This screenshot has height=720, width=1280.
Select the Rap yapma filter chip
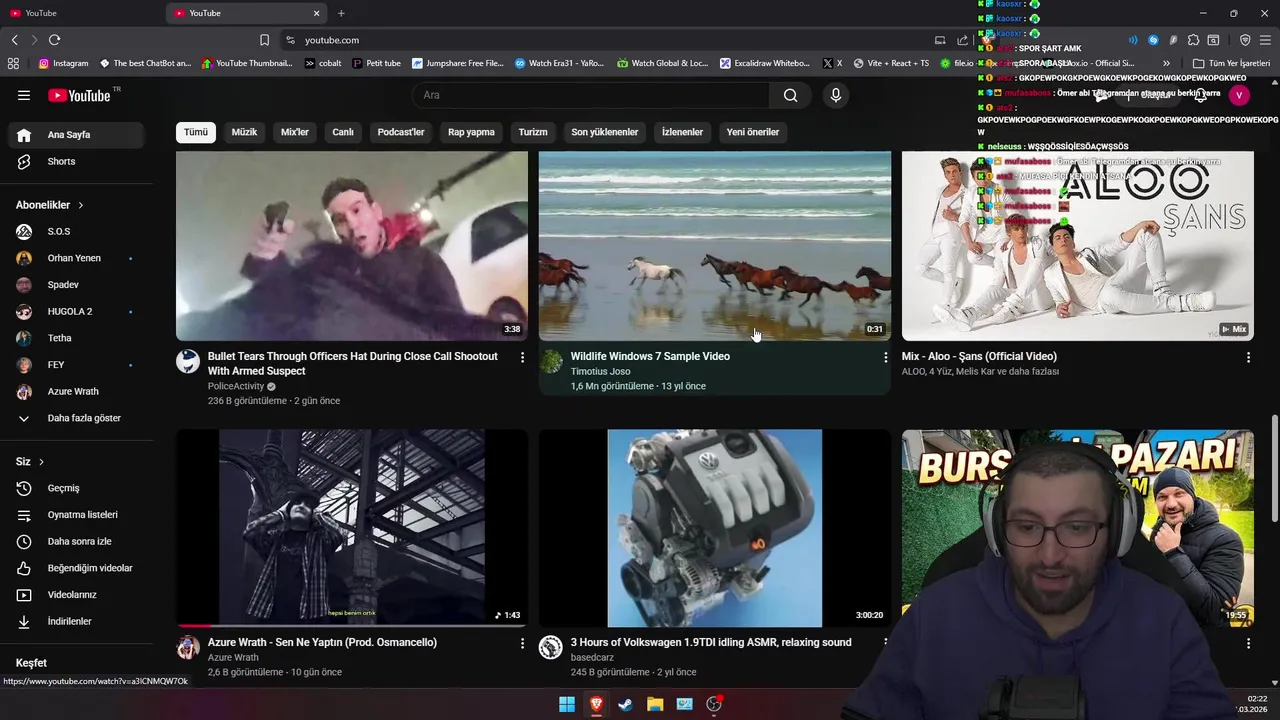tap(471, 132)
